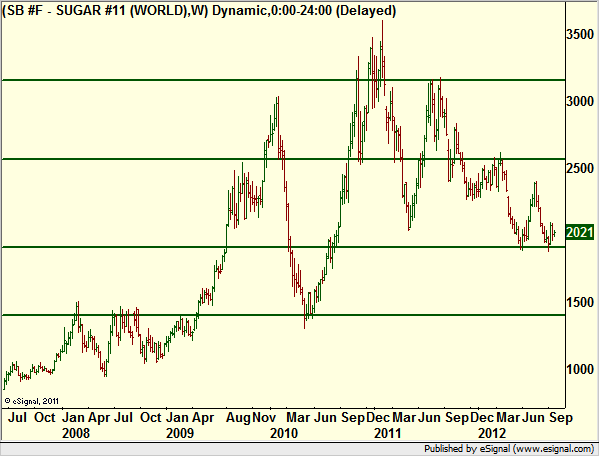Select the 2500 price axis label
The width and height of the screenshot is (599, 456).
point(580,168)
